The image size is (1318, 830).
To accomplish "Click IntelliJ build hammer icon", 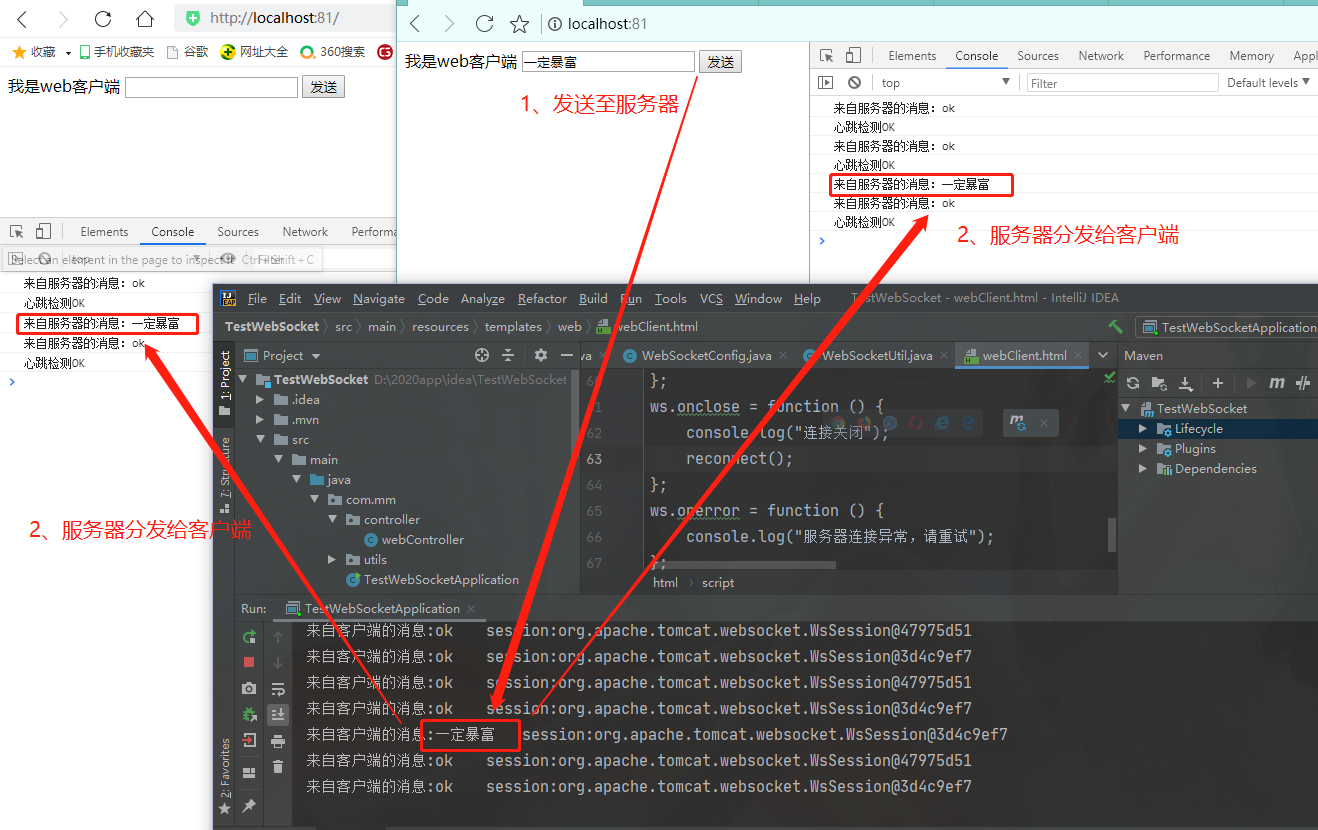I will pos(1116,327).
